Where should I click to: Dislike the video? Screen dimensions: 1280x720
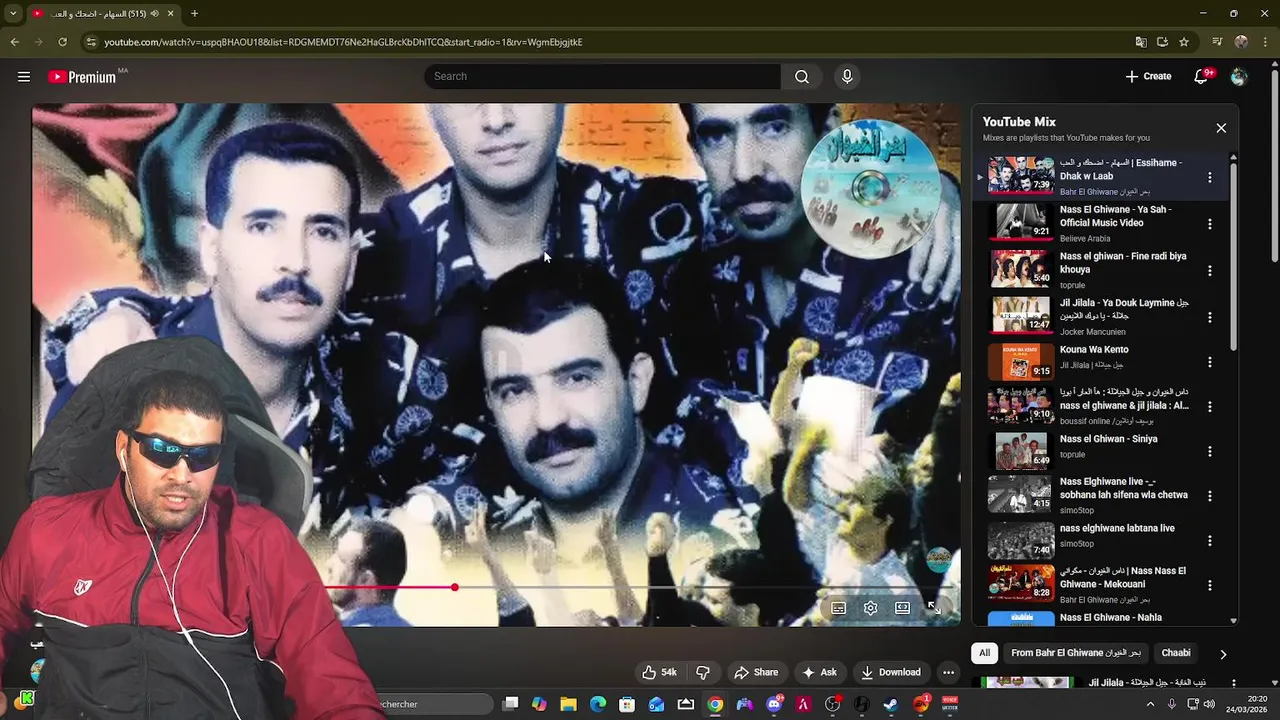tap(702, 672)
